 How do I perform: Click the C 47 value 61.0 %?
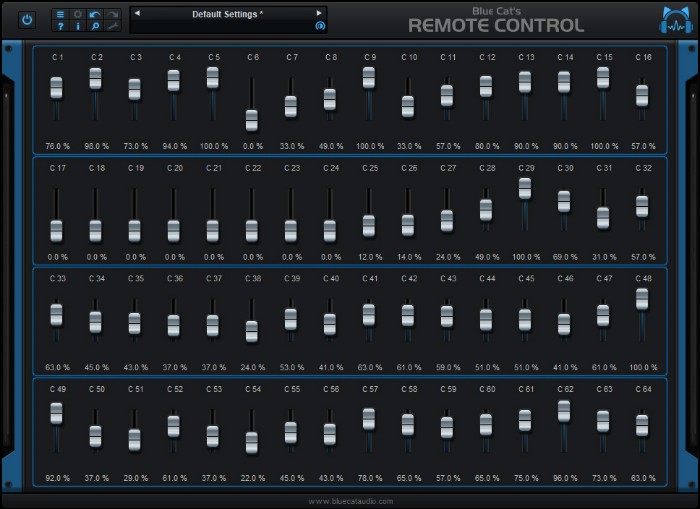[604, 367]
